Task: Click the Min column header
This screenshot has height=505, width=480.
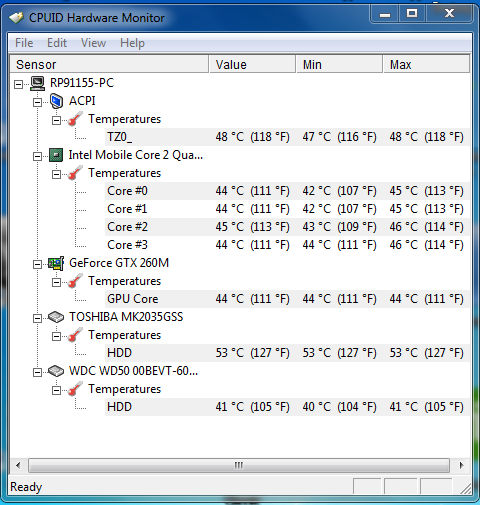Action: click(339, 64)
